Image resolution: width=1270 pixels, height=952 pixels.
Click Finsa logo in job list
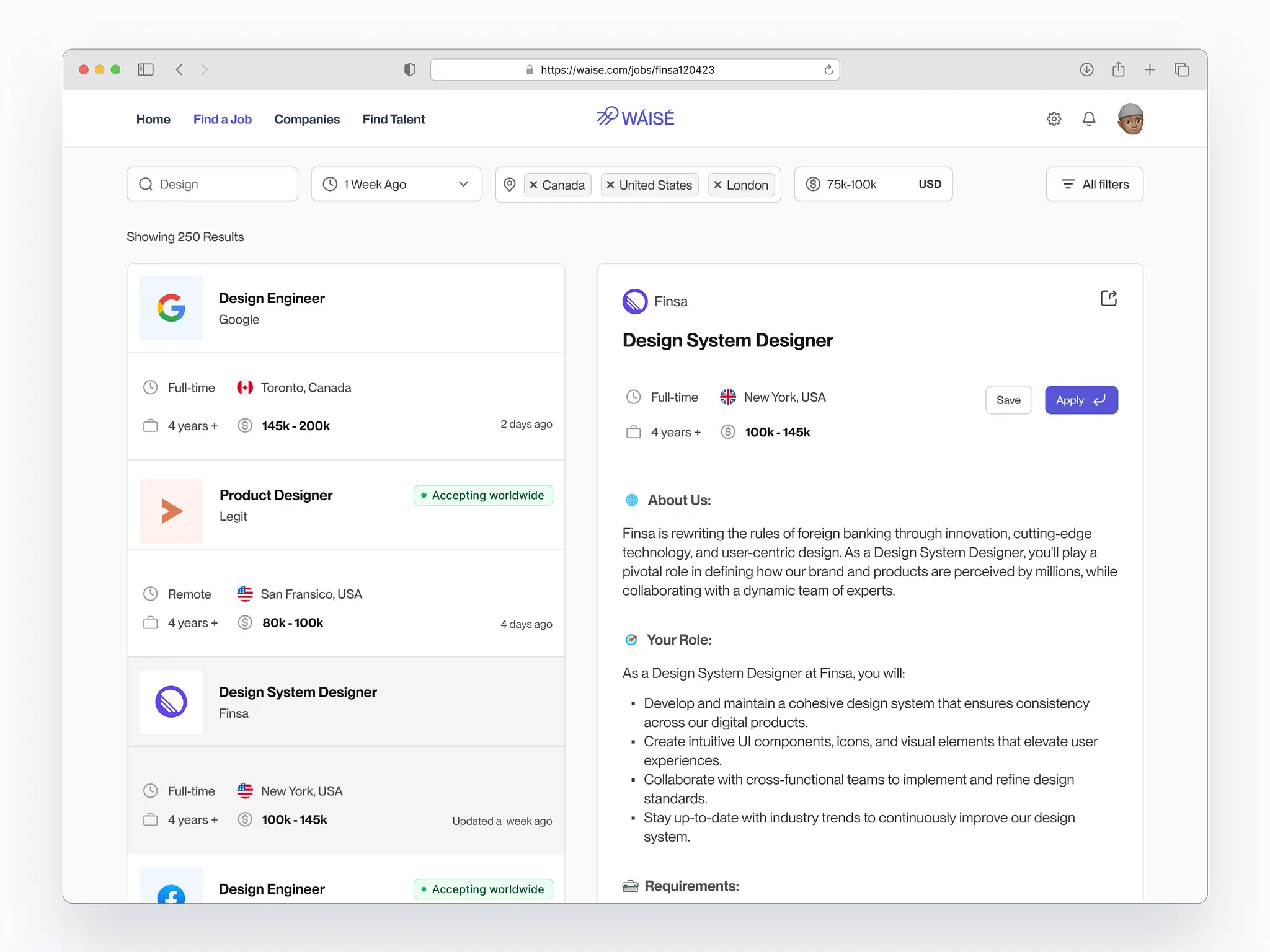171,702
